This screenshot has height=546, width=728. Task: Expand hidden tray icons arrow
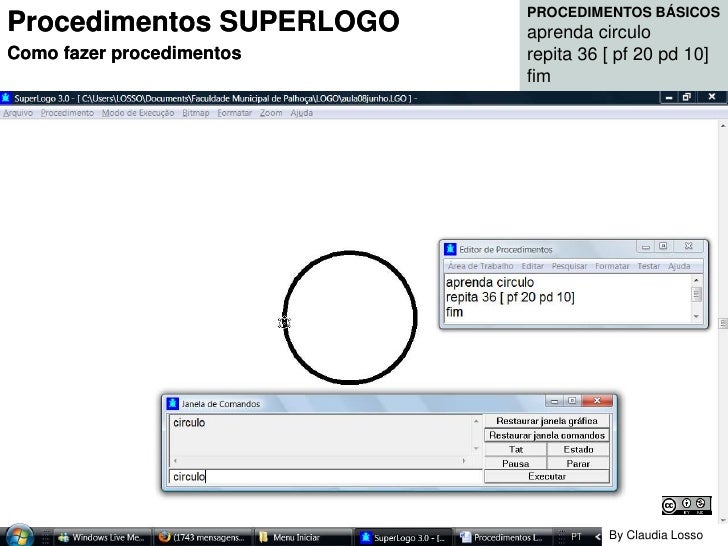pos(598,537)
